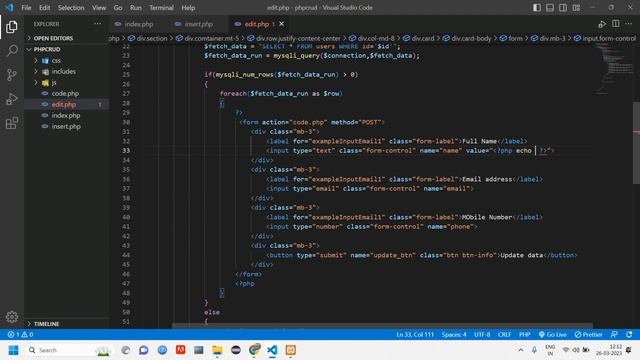Open Chrome from the taskbar
This screenshot has height=360, width=640.
tap(254, 350)
